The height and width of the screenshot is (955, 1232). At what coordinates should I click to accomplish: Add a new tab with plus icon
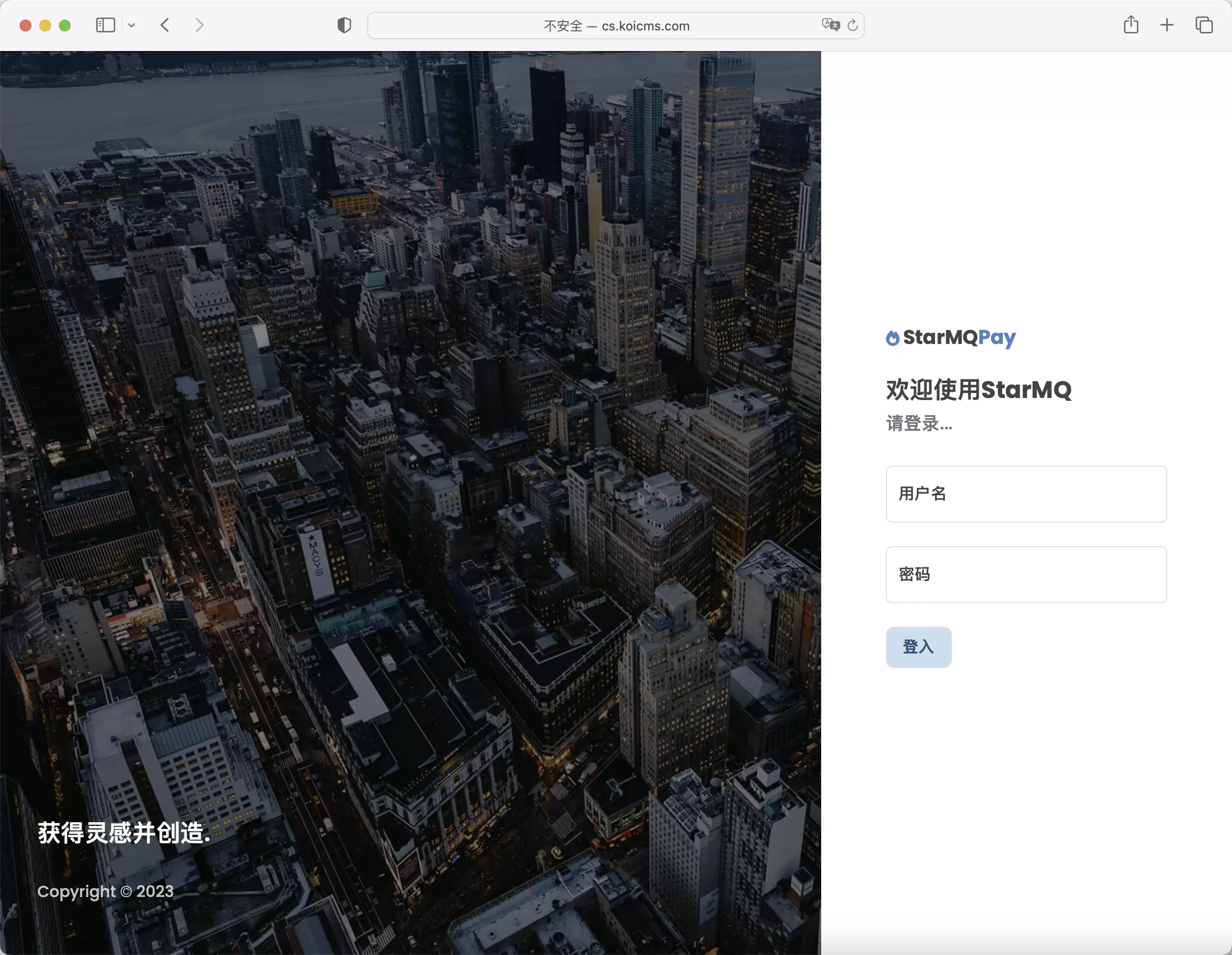(x=1167, y=26)
